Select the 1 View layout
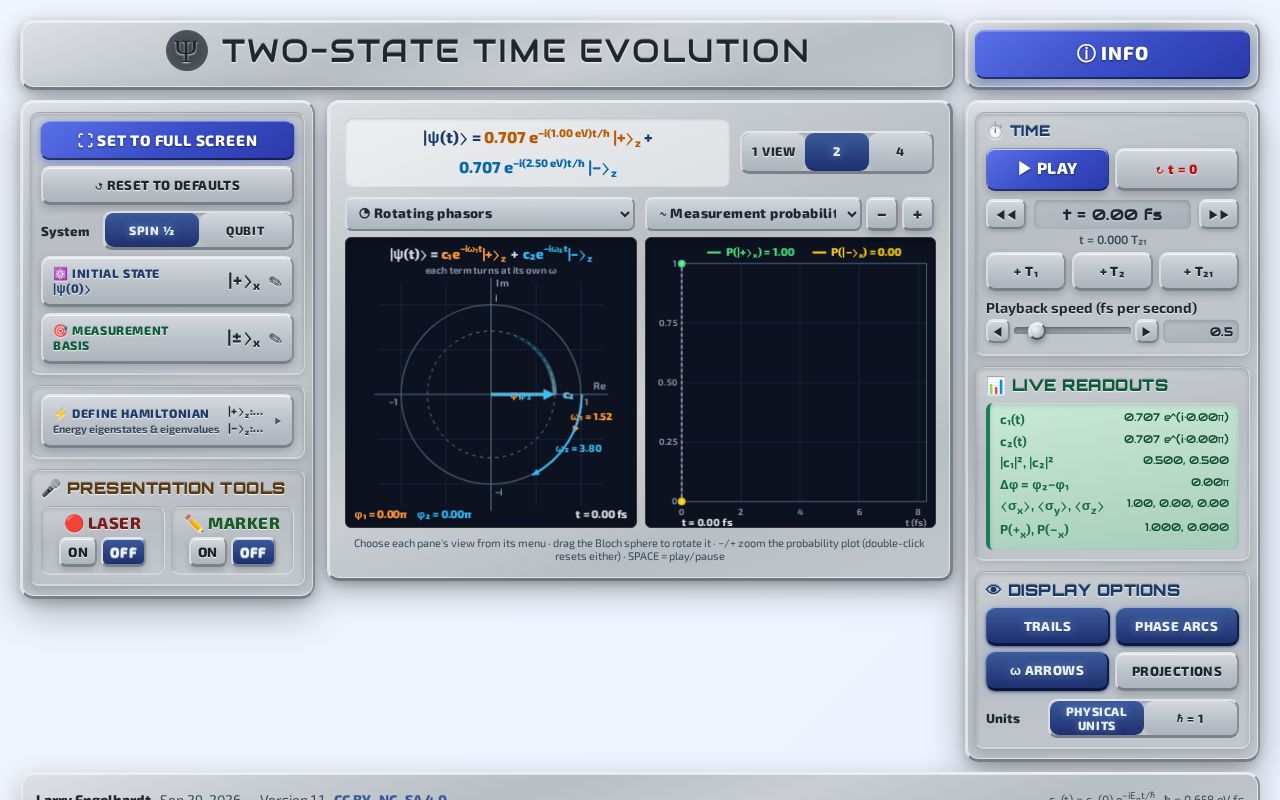 773,152
